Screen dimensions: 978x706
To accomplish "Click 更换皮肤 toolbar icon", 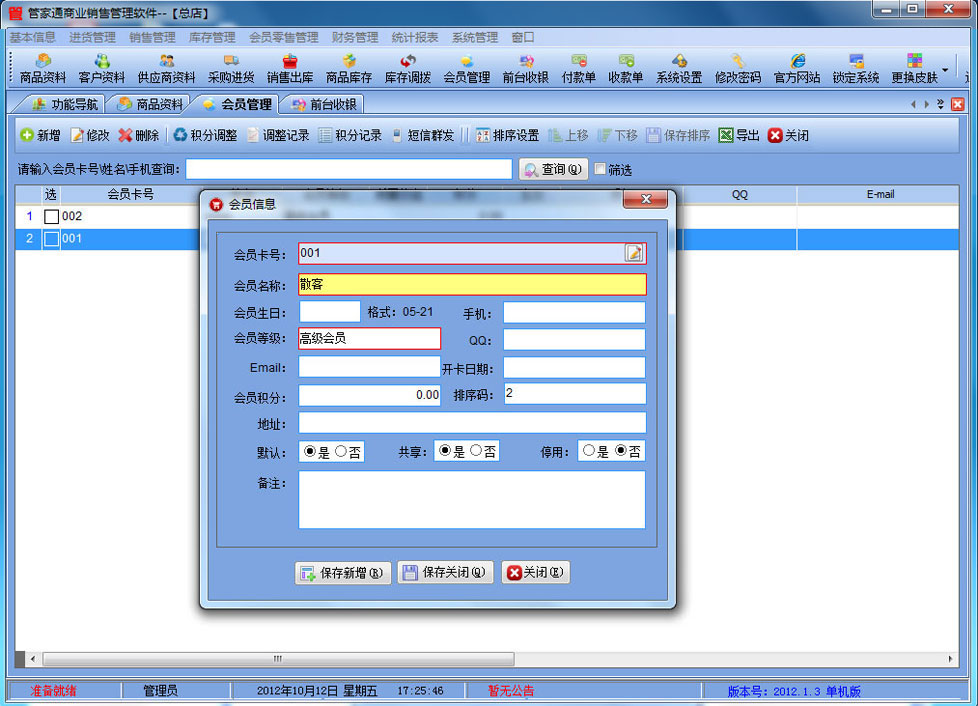I will [x=915, y=69].
